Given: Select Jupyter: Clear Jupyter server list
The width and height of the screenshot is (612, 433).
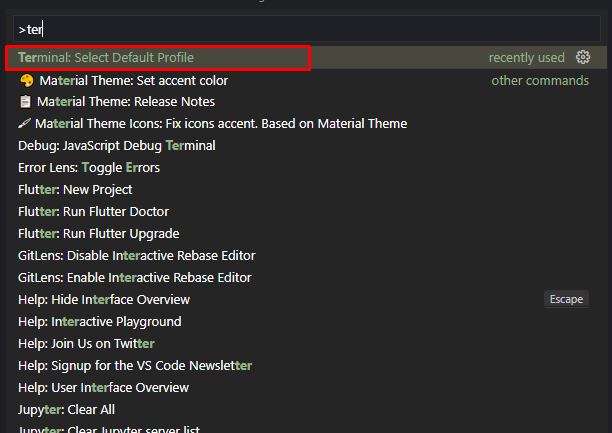Looking at the screenshot, I should 306,428.
